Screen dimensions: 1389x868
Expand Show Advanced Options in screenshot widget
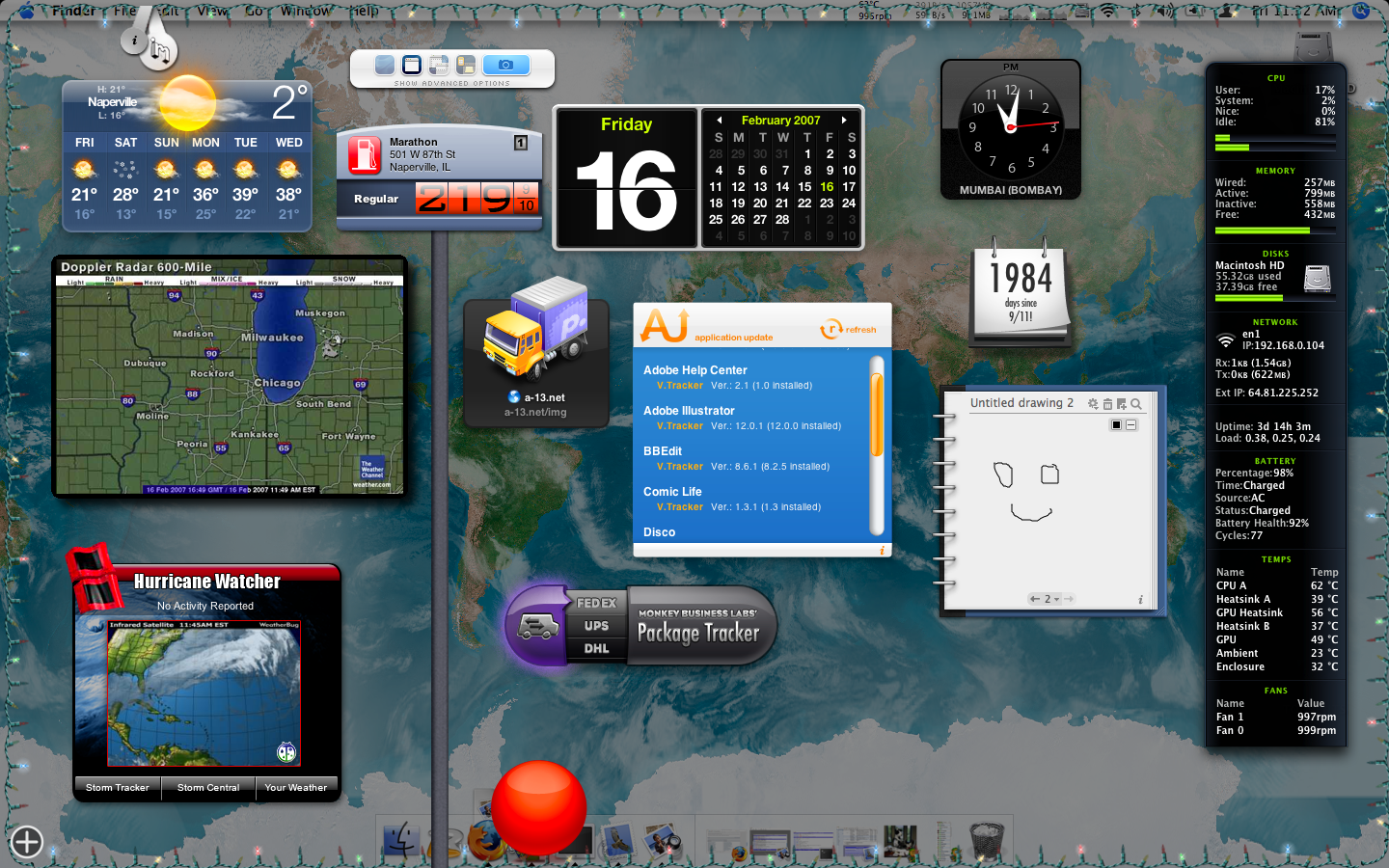(452, 84)
